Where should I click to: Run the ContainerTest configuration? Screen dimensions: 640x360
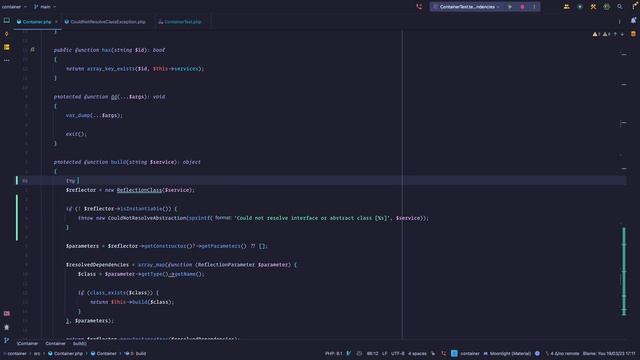(x=510, y=7)
